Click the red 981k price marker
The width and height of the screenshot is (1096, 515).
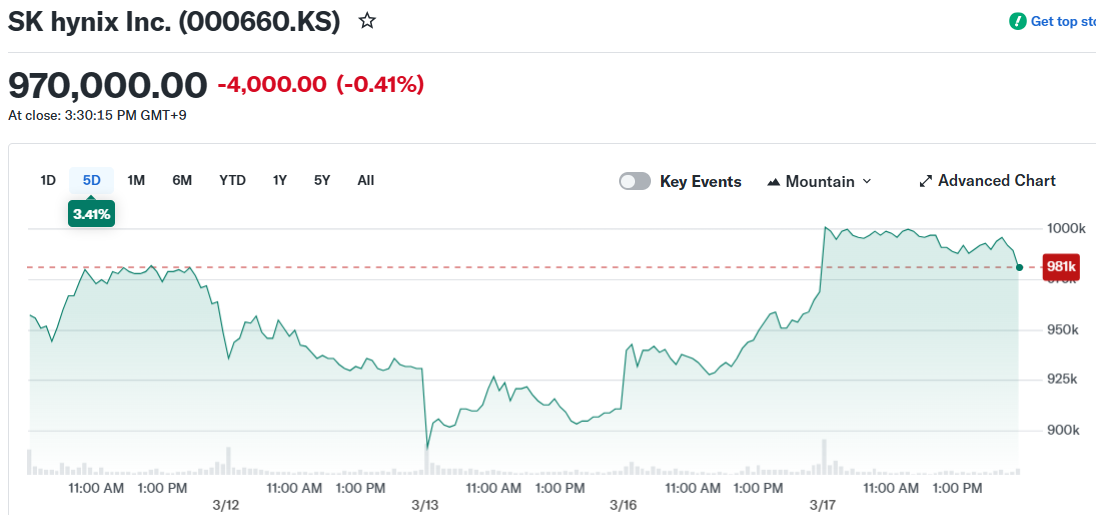coord(1060,267)
